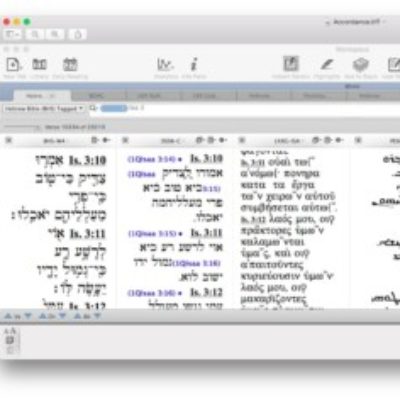Click the first blue up navigation arrow
Image resolution: width=400 pixels, height=400 pixels.
[8, 316]
